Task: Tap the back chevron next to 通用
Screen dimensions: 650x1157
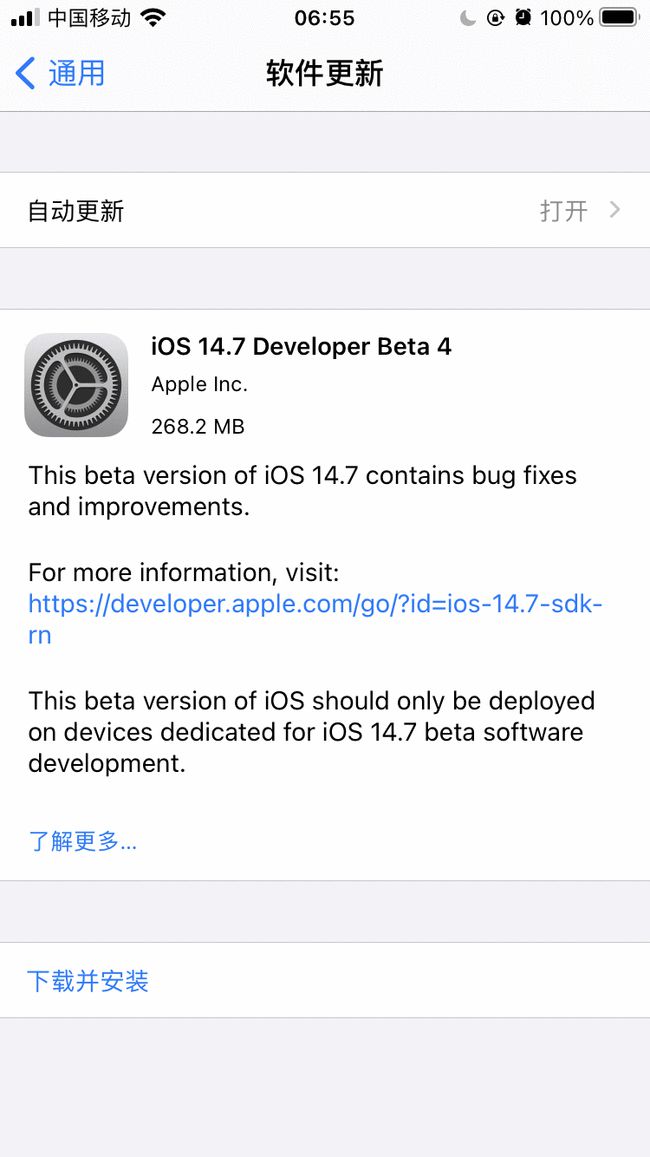Action: tap(25, 74)
